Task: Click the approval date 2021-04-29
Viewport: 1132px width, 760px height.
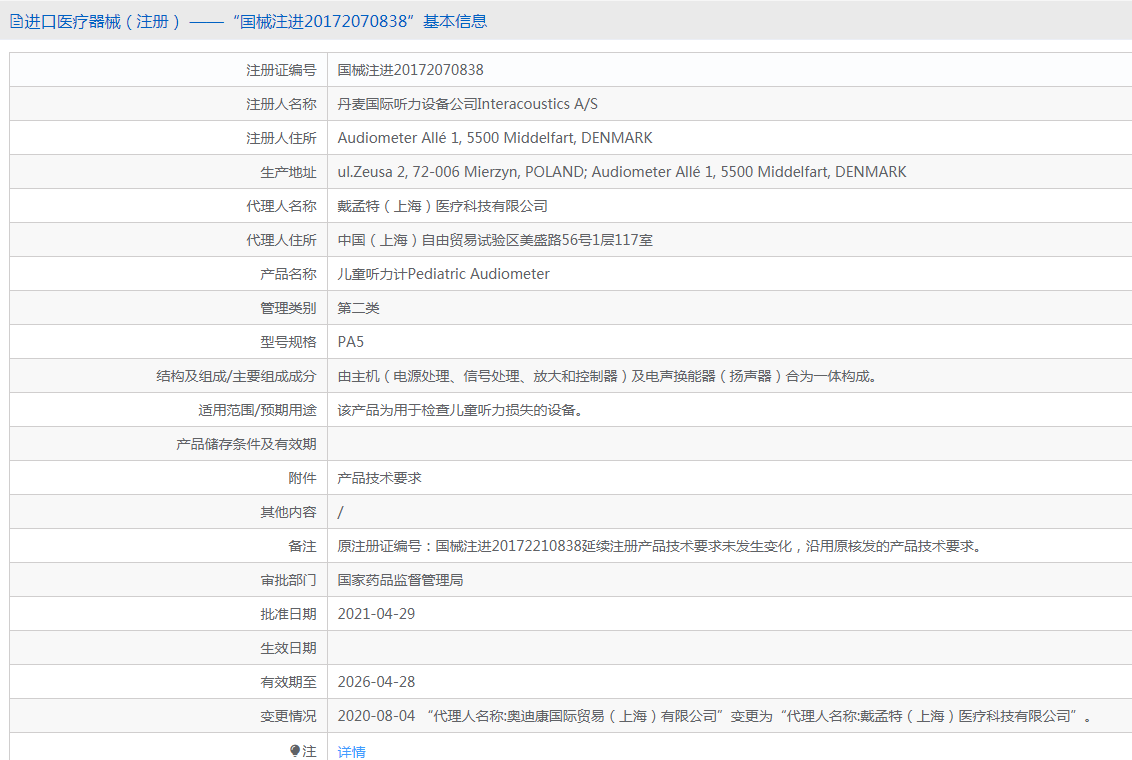Action: tap(376, 614)
